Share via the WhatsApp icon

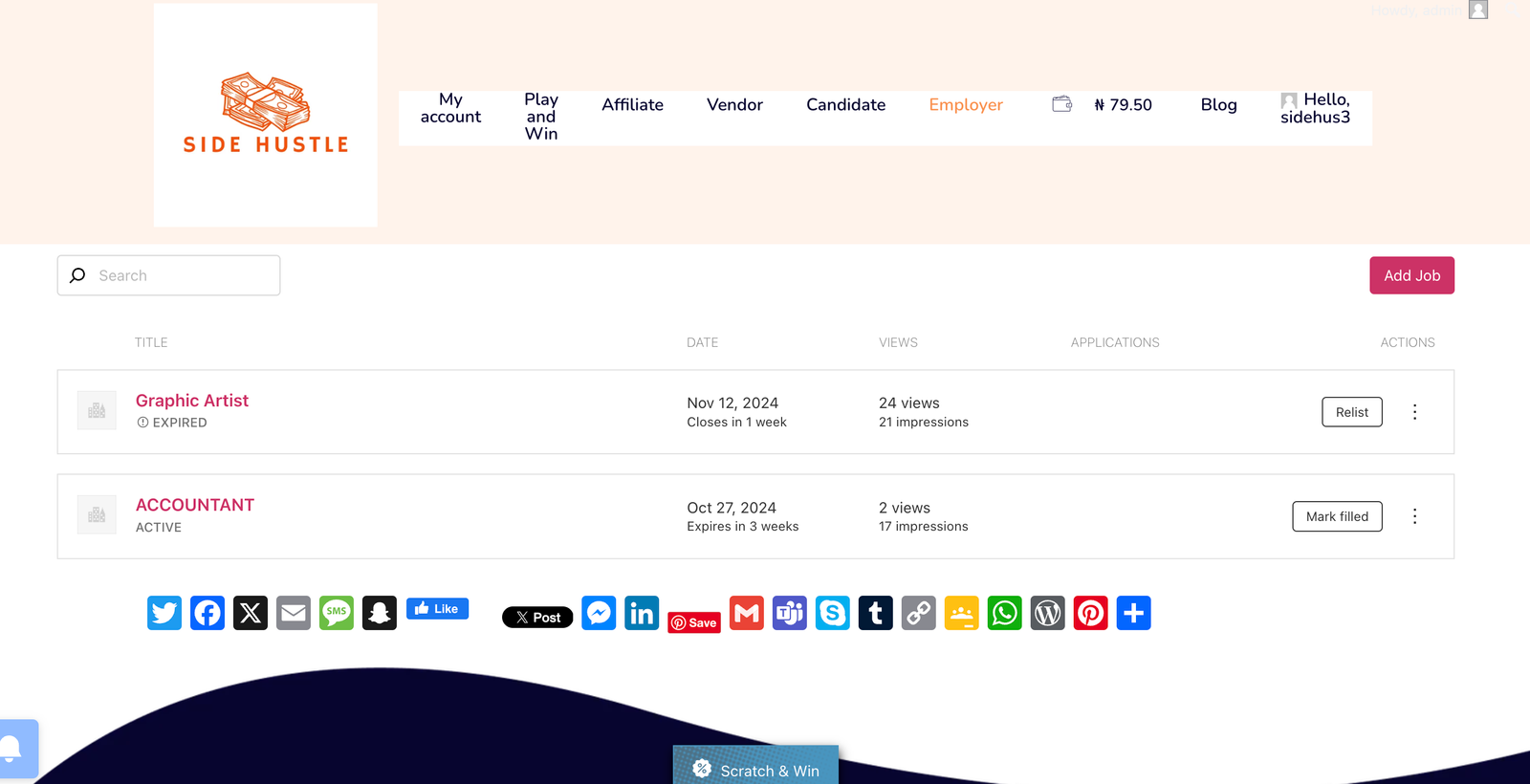1004,613
